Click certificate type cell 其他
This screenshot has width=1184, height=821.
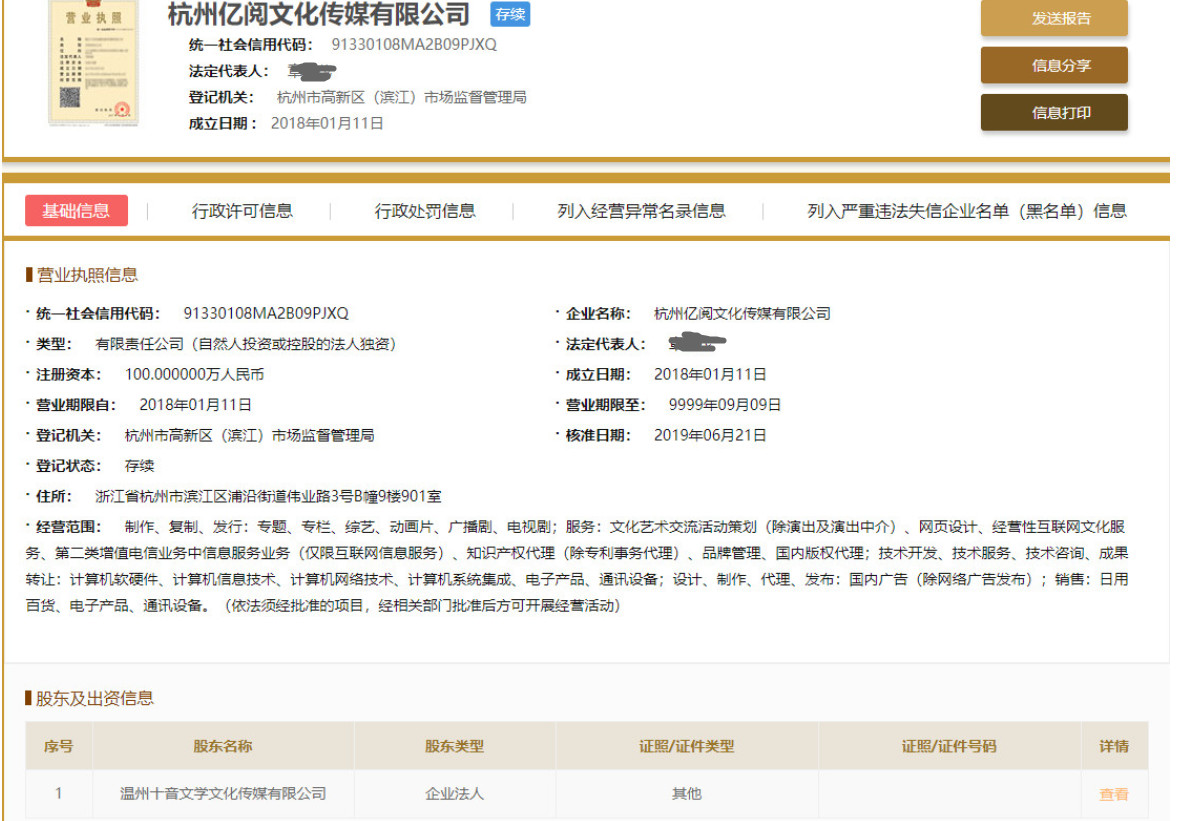click(687, 794)
